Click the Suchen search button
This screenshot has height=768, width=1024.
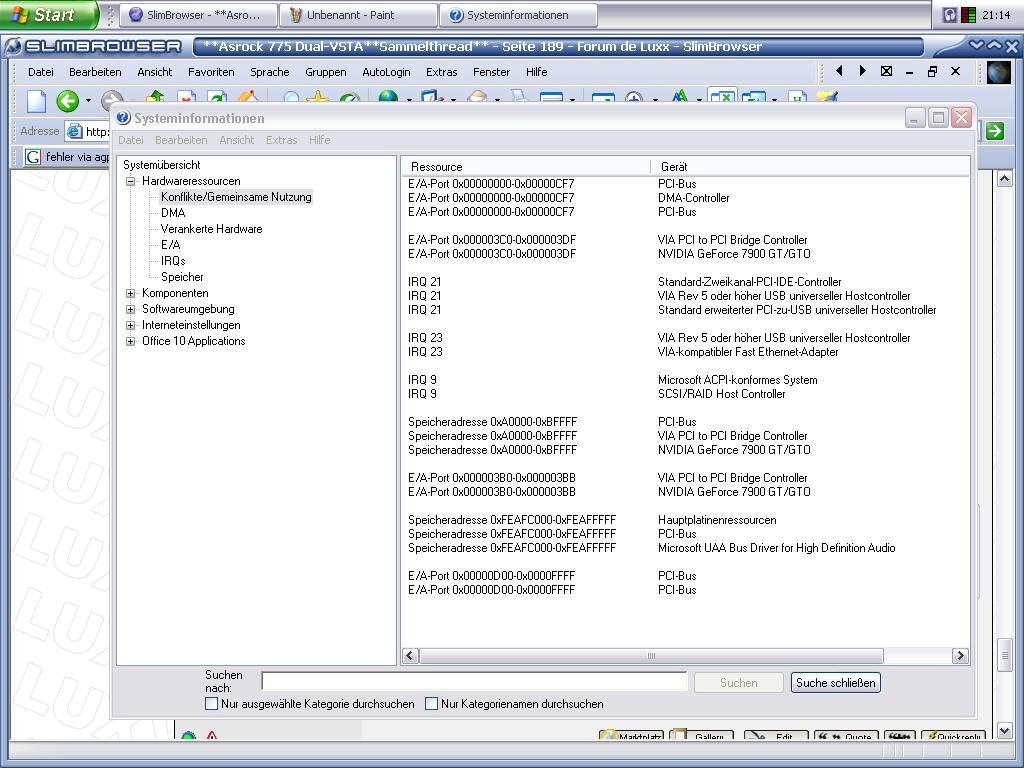pos(739,682)
